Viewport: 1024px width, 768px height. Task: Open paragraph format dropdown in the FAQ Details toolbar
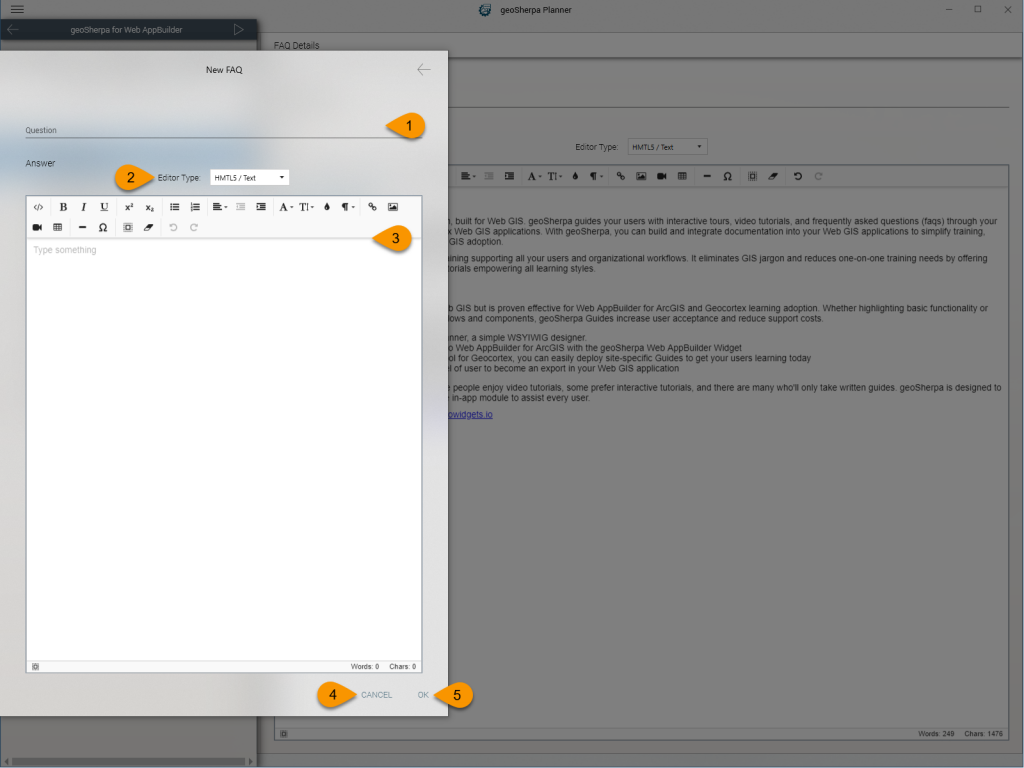[596, 176]
